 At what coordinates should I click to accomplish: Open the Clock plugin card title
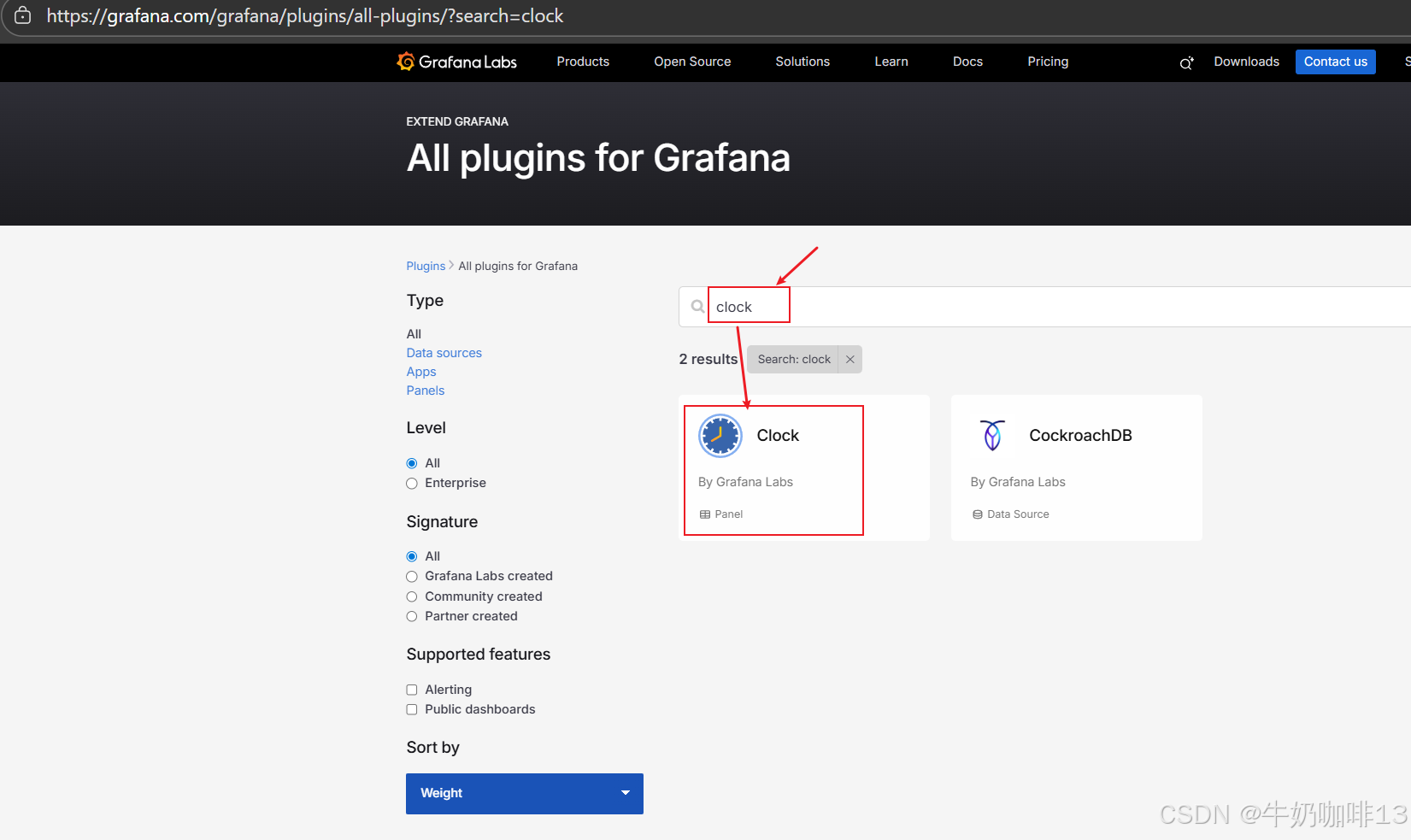[x=778, y=436]
